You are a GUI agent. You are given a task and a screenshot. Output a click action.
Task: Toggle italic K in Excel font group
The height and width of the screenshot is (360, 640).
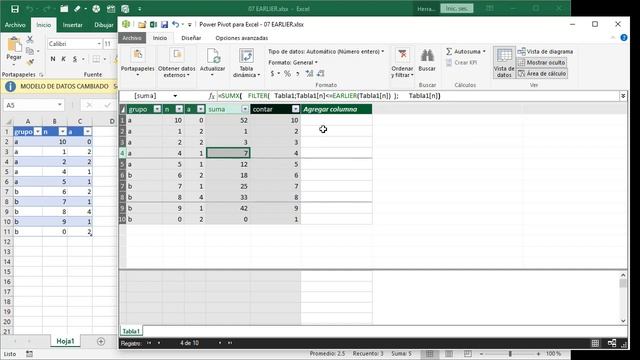coord(64,59)
